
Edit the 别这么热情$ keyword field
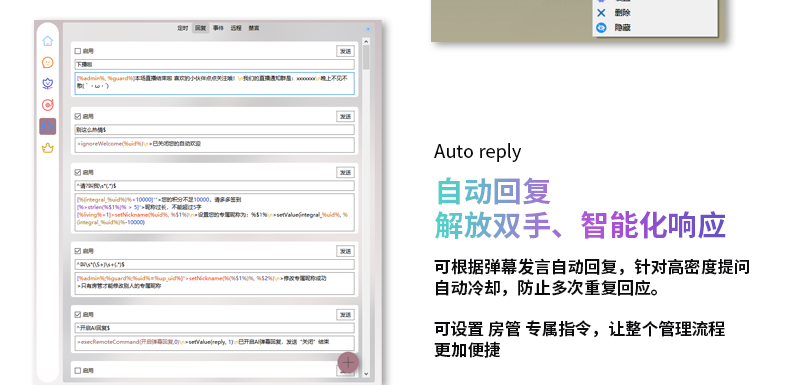pos(215,130)
